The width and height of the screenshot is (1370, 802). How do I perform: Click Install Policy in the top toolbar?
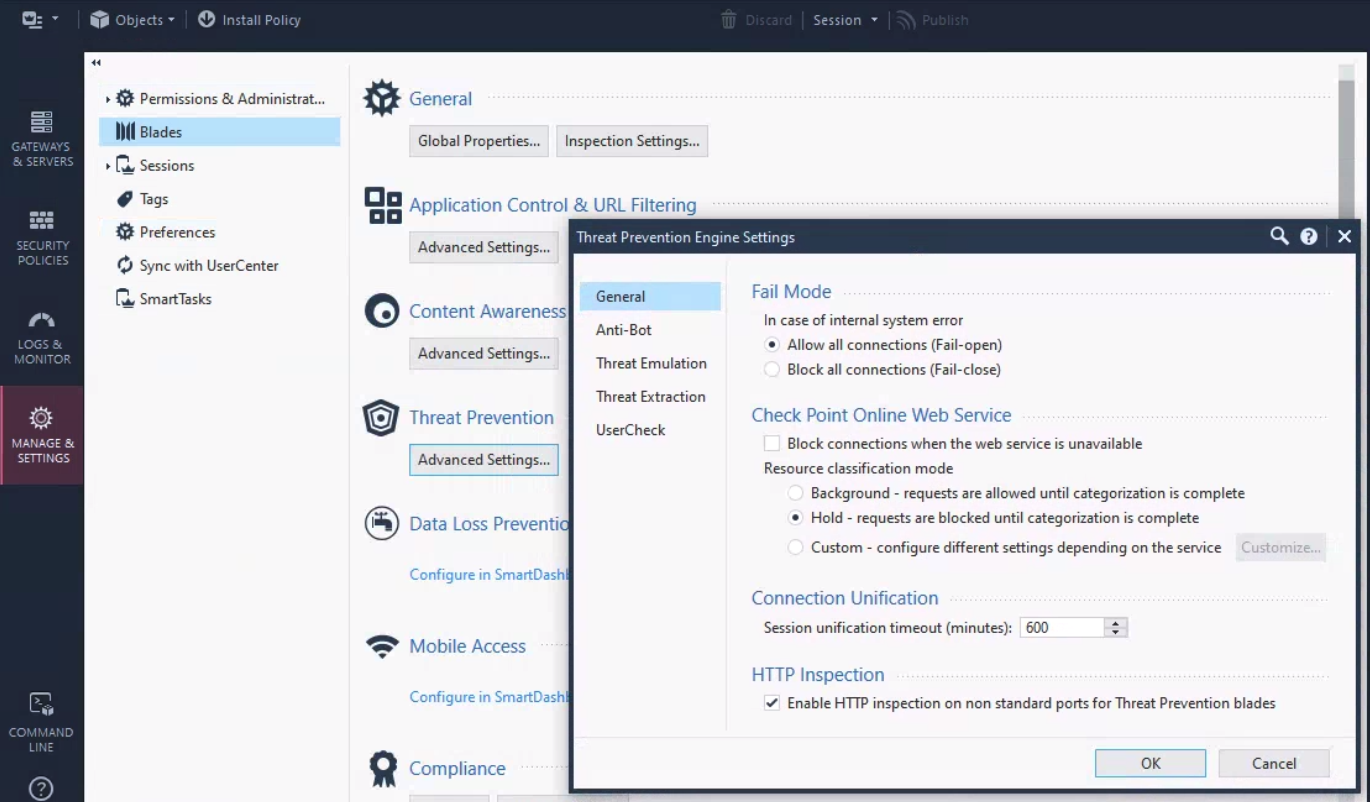click(x=249, y=19)
